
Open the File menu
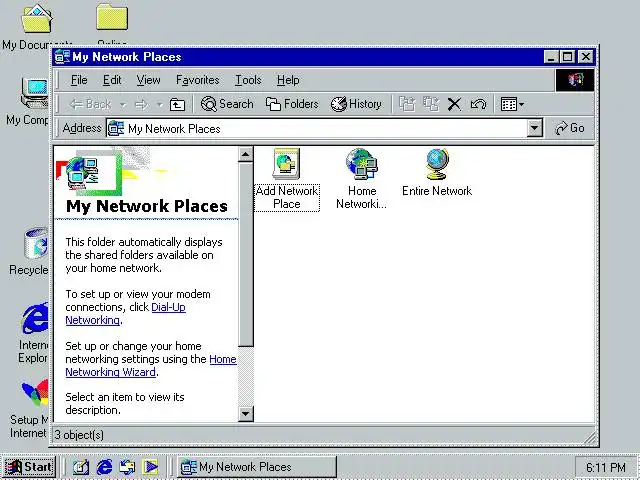click(79, 80)
